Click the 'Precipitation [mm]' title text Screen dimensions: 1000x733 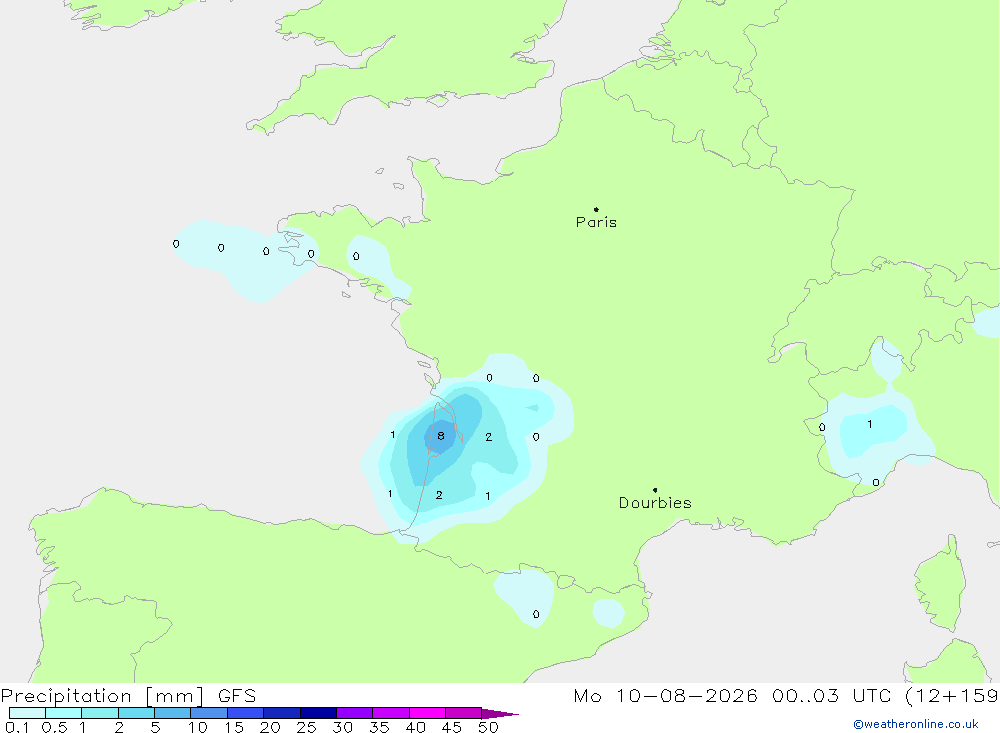pyautogui.click(x=103, y=696)
